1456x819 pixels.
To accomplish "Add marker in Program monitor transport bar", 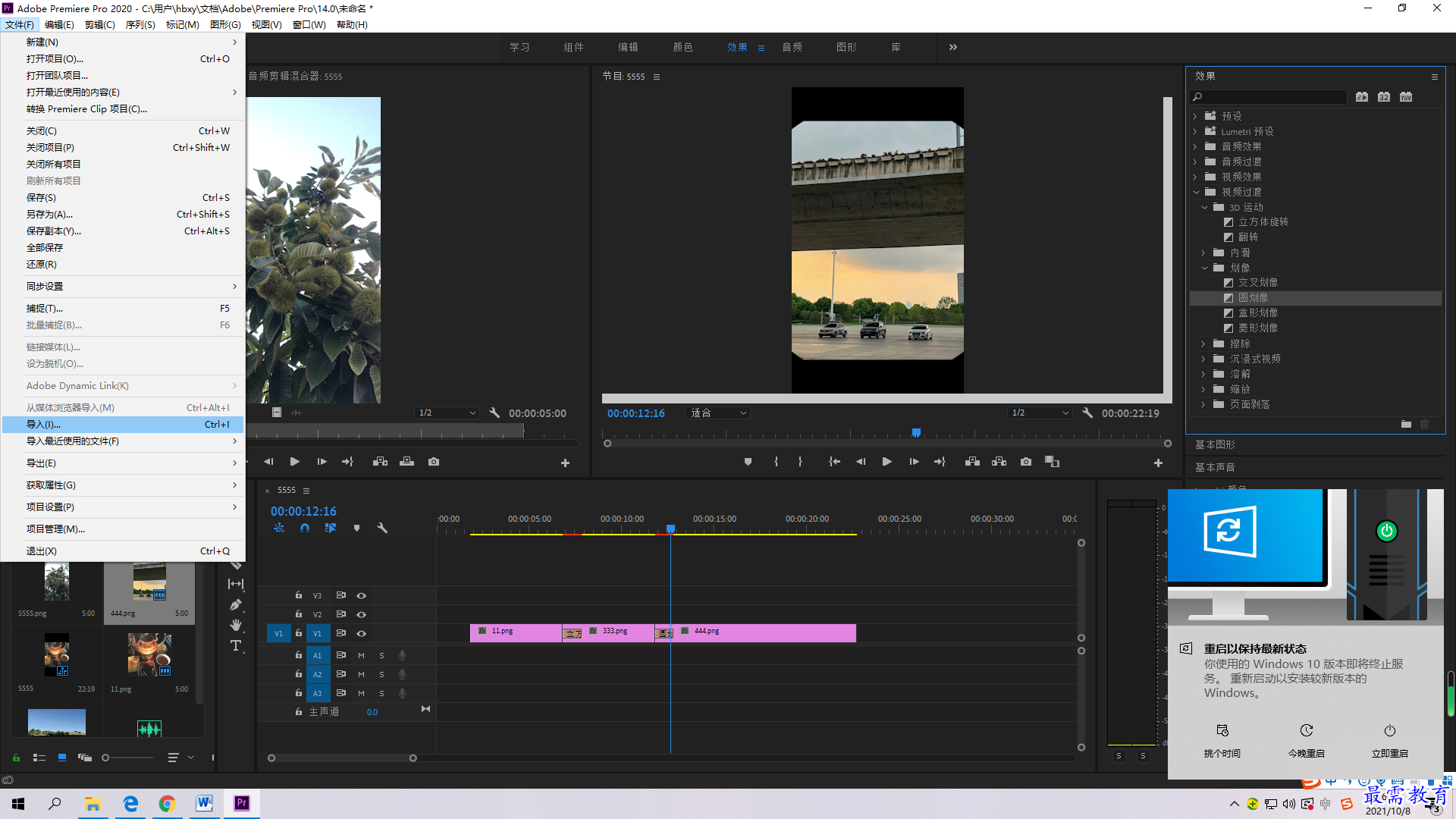I will [748, 462].
